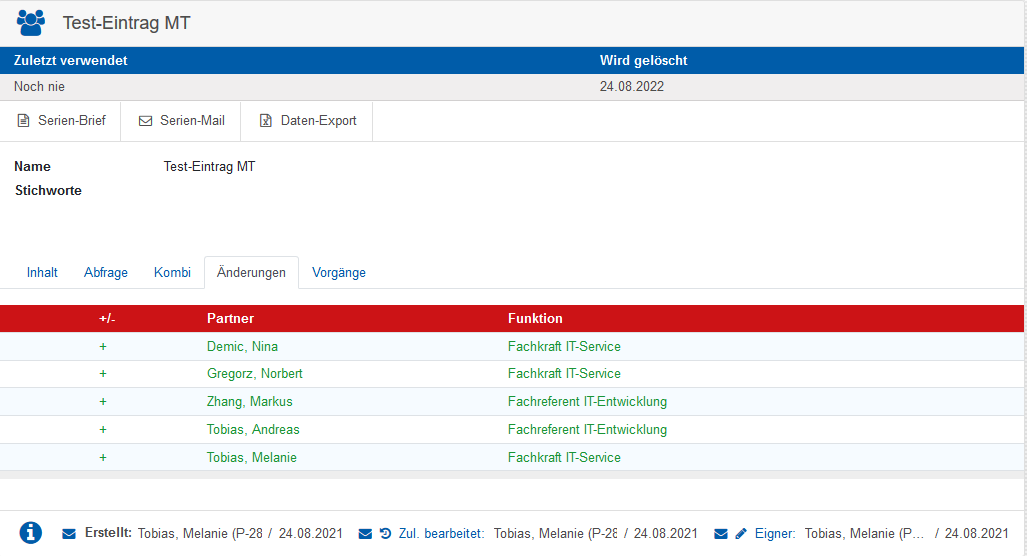Click the envelope icon before Eigner
Image resolution: width=1027 pixels, height=556 pixels.
click(x=721, y=534)
